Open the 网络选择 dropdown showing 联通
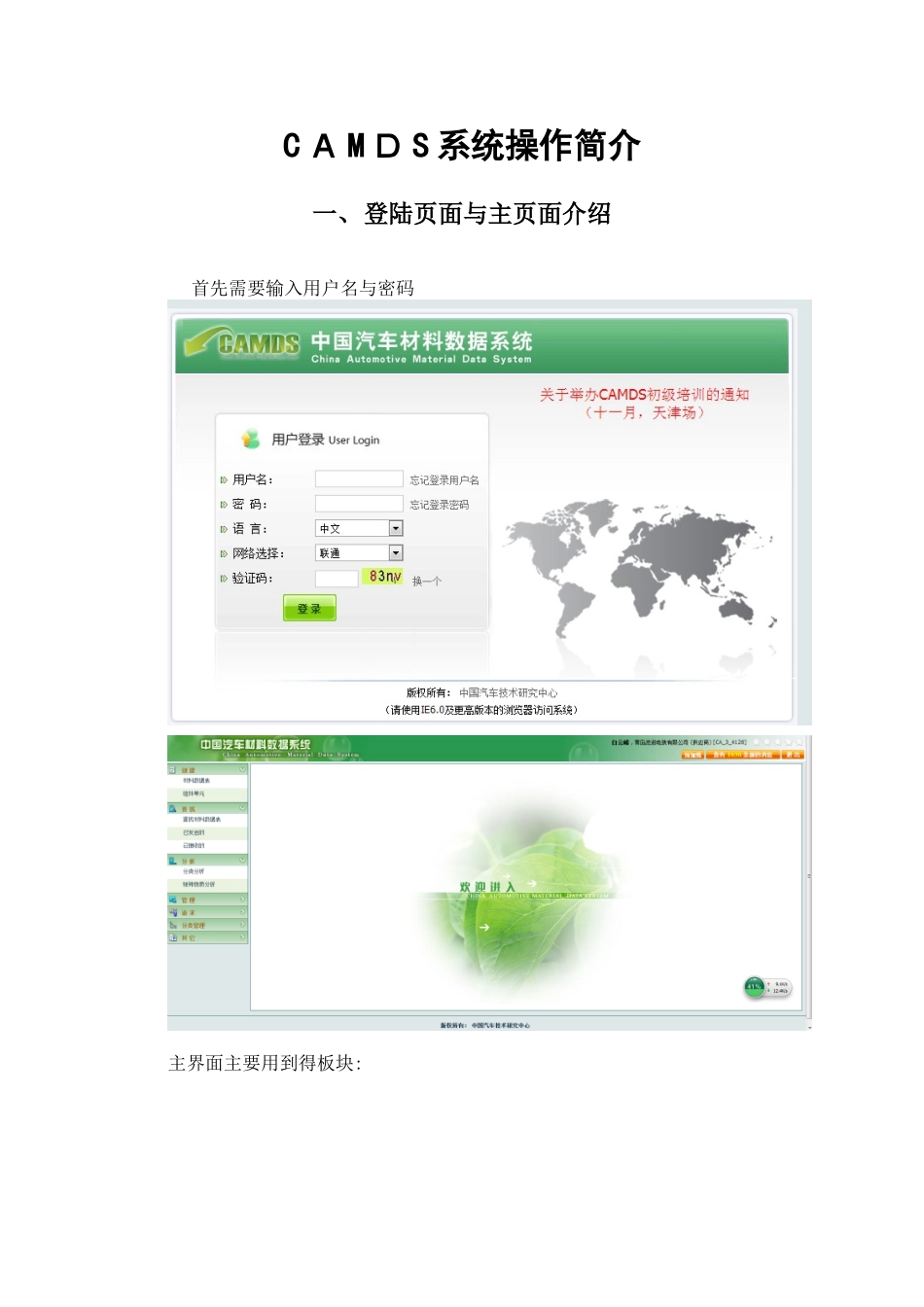The width and height of the screenshot is (924, 1307). click(x=359, y=552)
